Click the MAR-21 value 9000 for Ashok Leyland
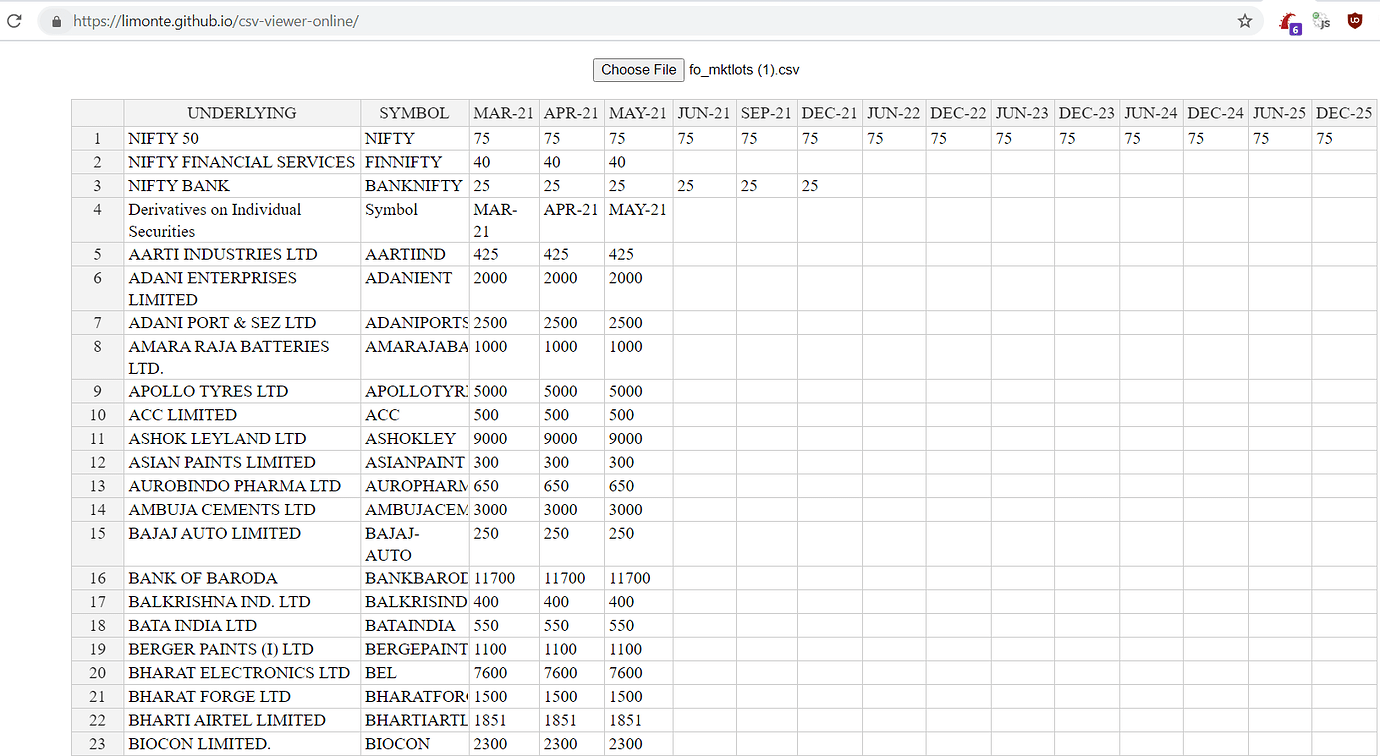The image size is (1380, 756). click(504, 439)
